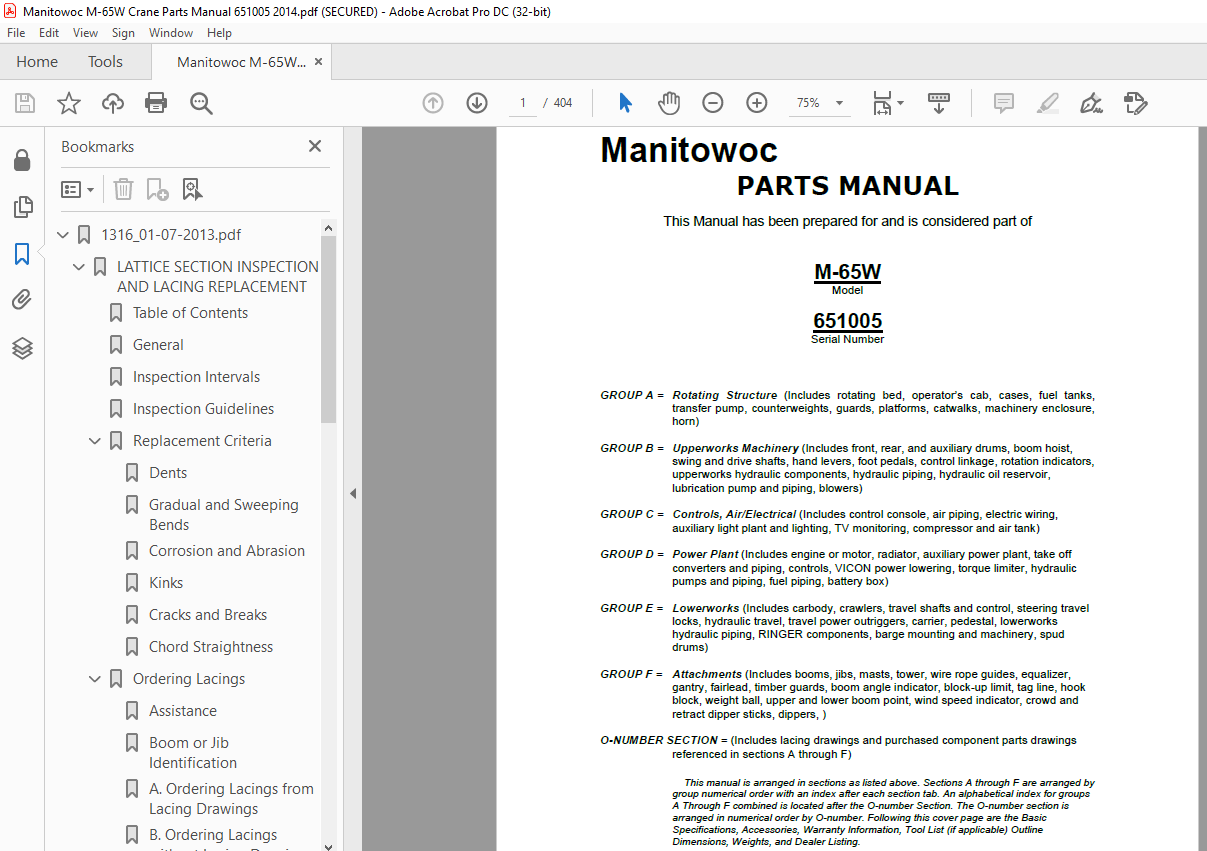Jump to Corrosion and Abrasion bookmark
The image size is (1207, 851).
tap(227, 551)
